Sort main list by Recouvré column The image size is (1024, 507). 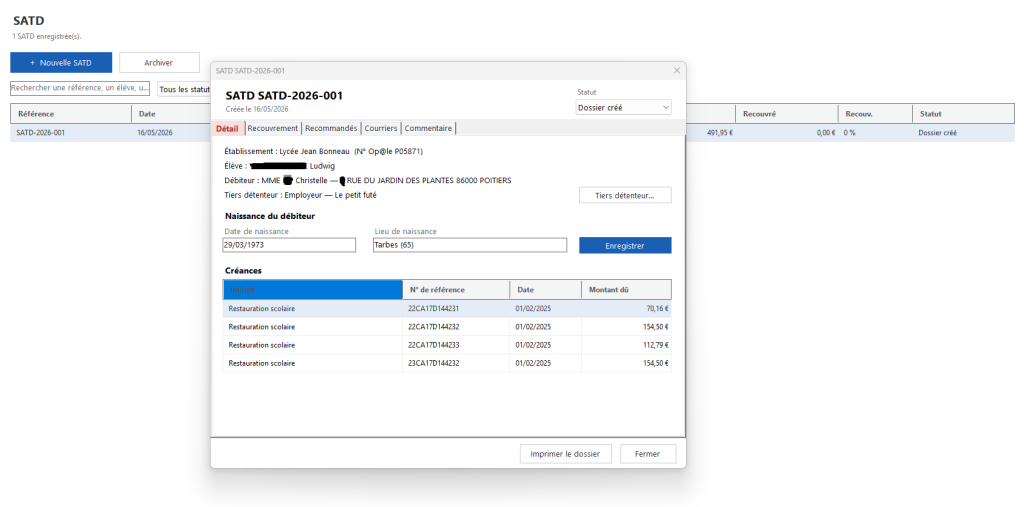tap(787, 114)
